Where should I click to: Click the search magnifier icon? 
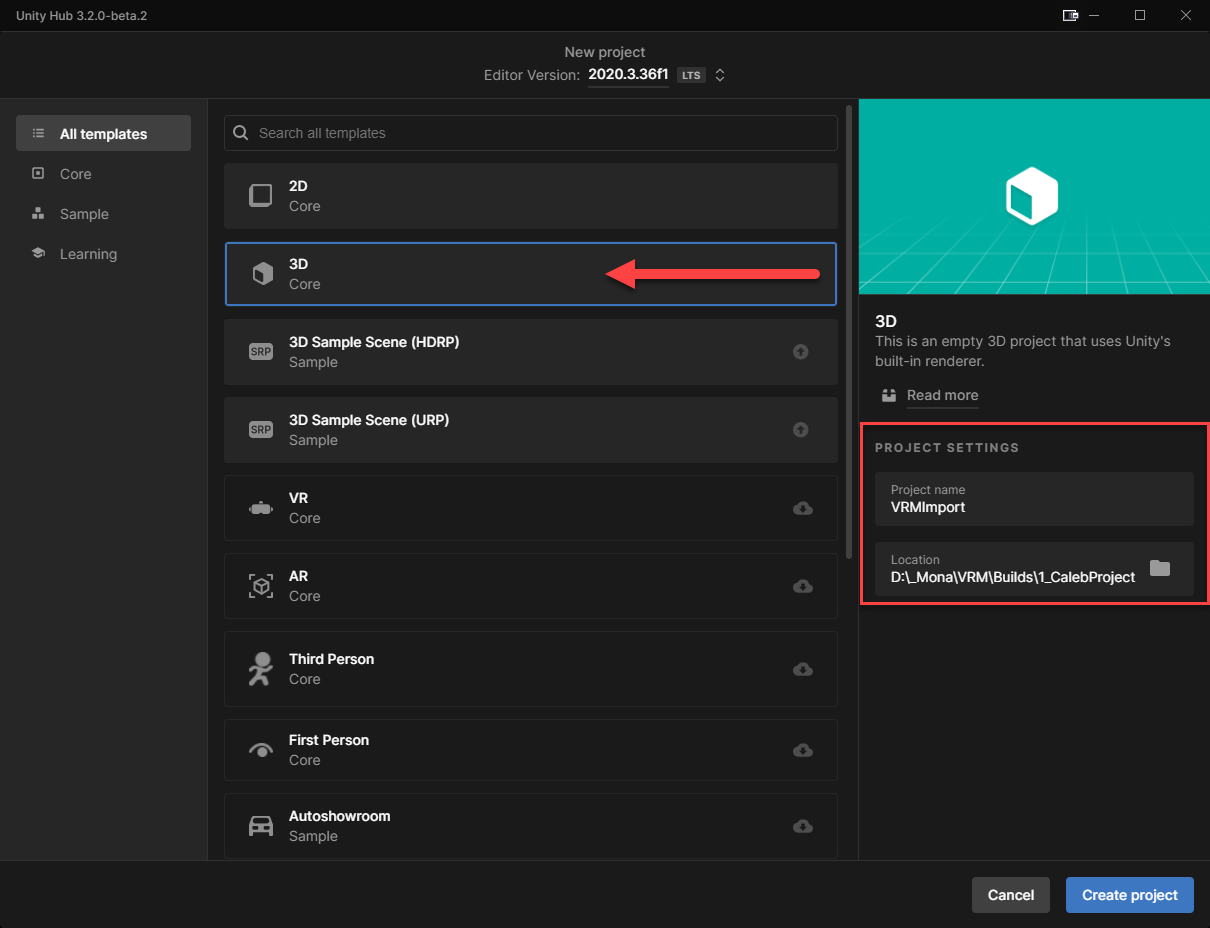241,133
